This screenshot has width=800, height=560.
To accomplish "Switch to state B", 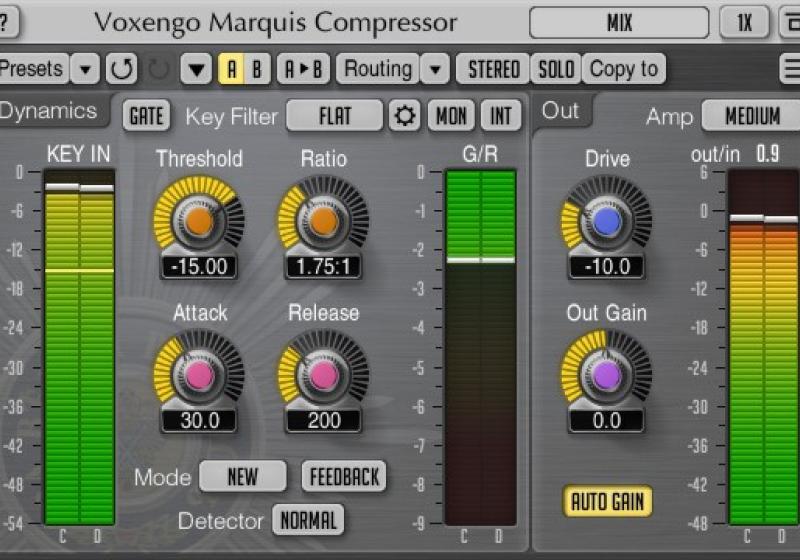I will coord(257,68).
